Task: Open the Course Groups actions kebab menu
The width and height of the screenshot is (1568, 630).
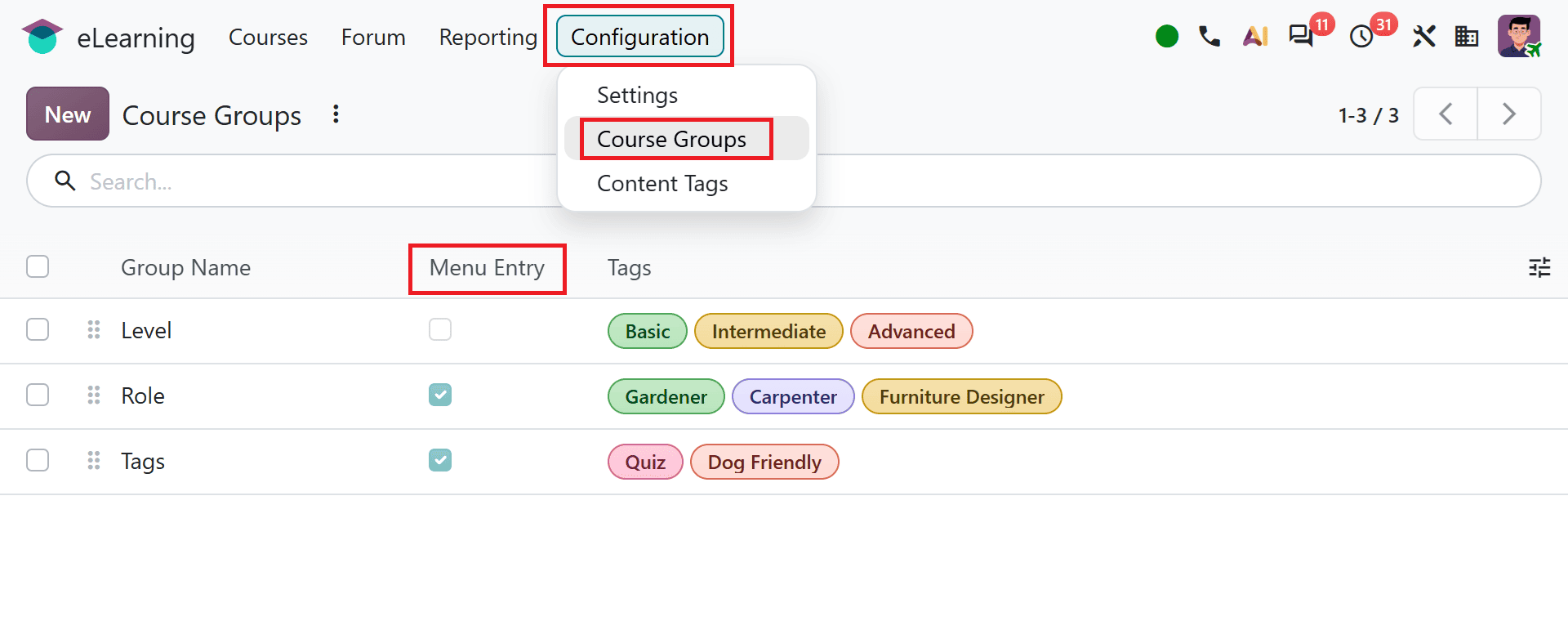Action: pyautogui.click(x=336, y=114)
